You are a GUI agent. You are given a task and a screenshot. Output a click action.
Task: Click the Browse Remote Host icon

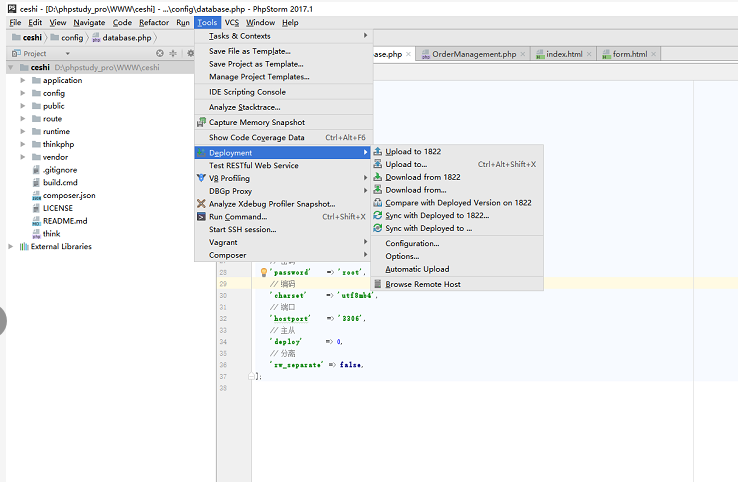click(x=377, y=284)
